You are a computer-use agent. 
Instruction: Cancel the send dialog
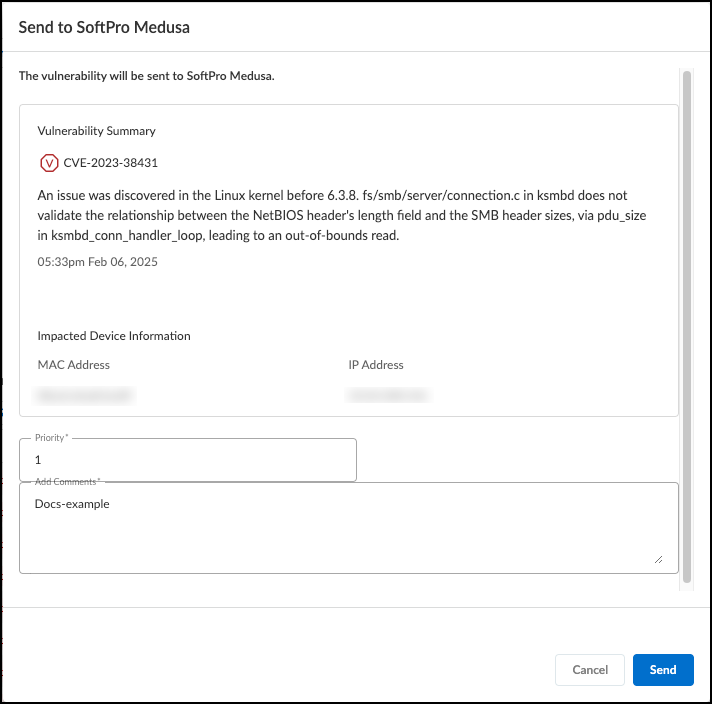tap(590, 670)
